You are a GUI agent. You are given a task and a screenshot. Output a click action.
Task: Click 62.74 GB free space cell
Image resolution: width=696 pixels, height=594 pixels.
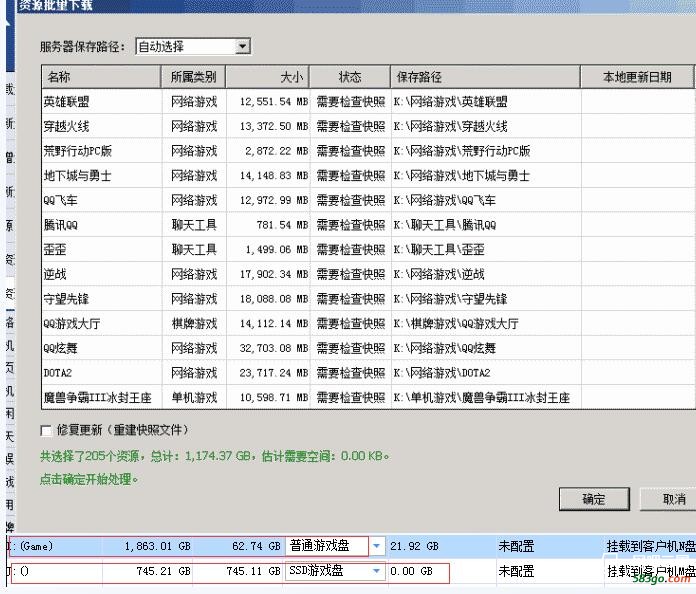[256, 546]
